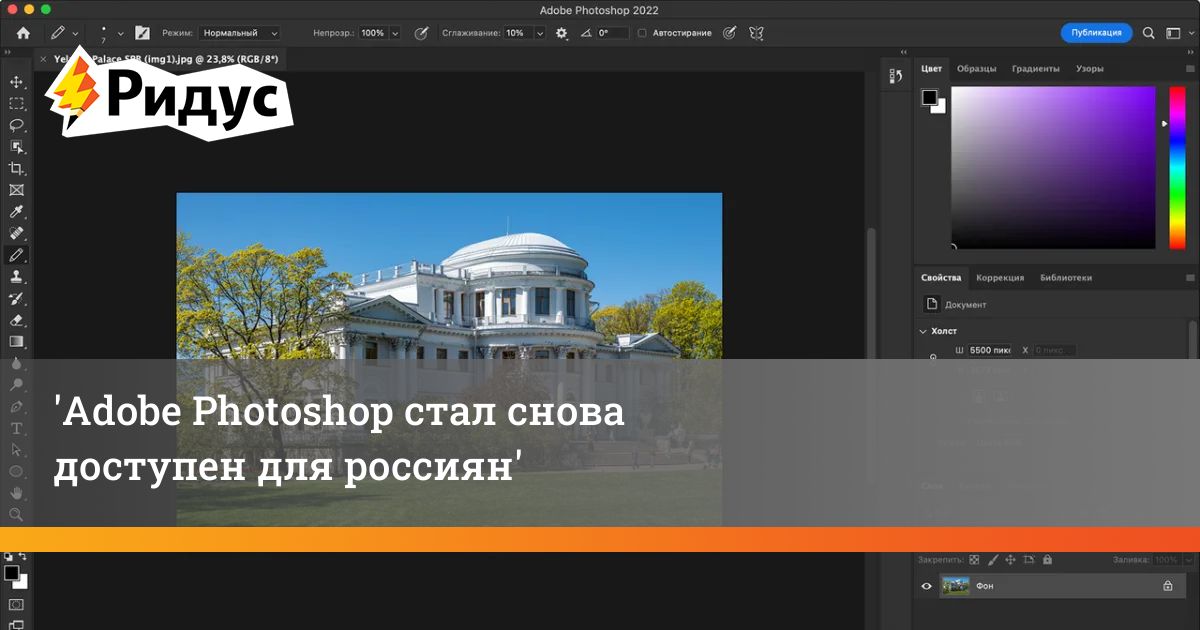This screenshot has height=630, width=1200.
Task: Close the document tab
Action: pos(43,60)
